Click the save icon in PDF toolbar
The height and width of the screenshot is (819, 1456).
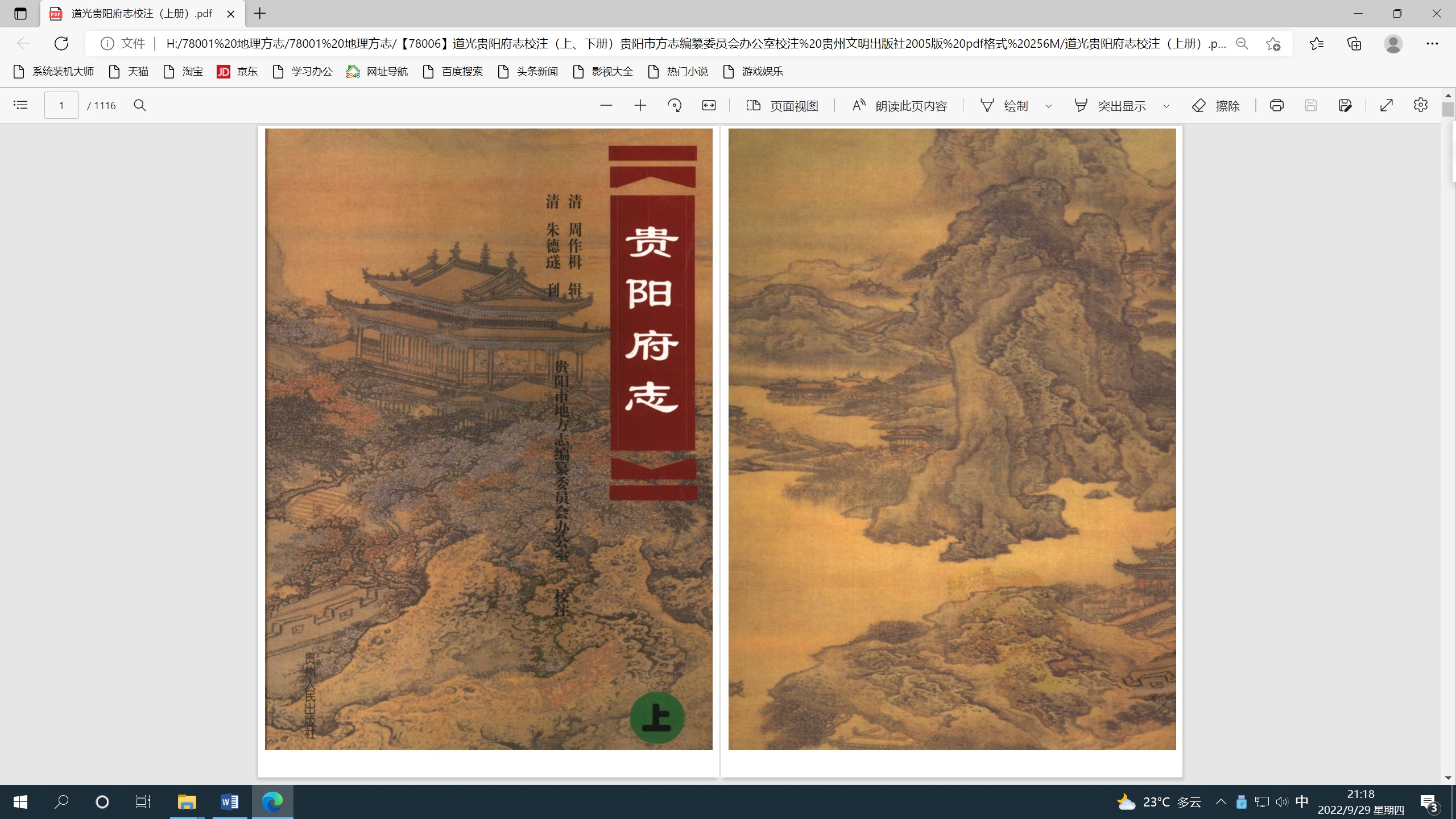[x=1311, y=105]
